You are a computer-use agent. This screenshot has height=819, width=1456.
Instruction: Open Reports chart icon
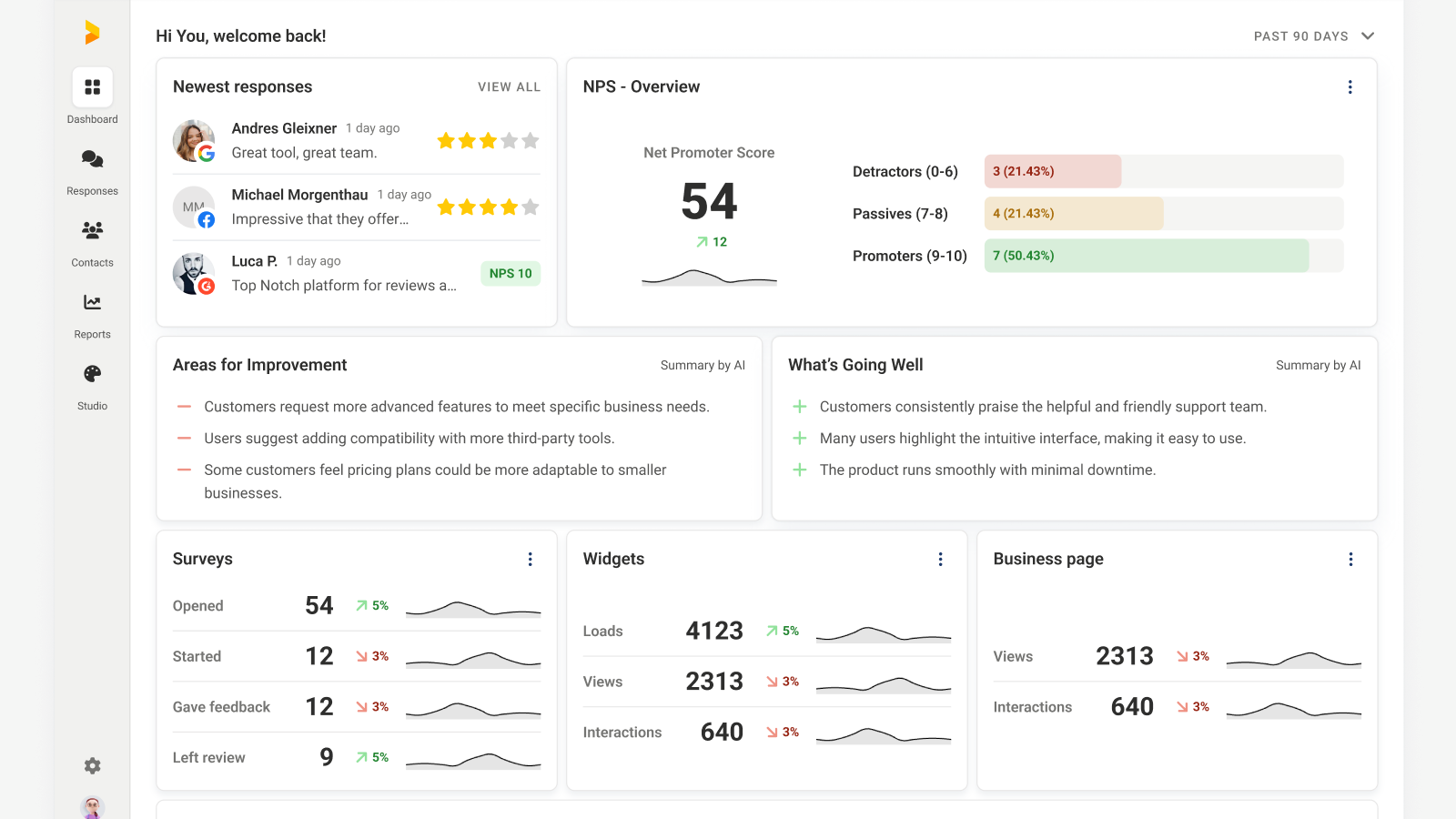[x=92, y=303]
